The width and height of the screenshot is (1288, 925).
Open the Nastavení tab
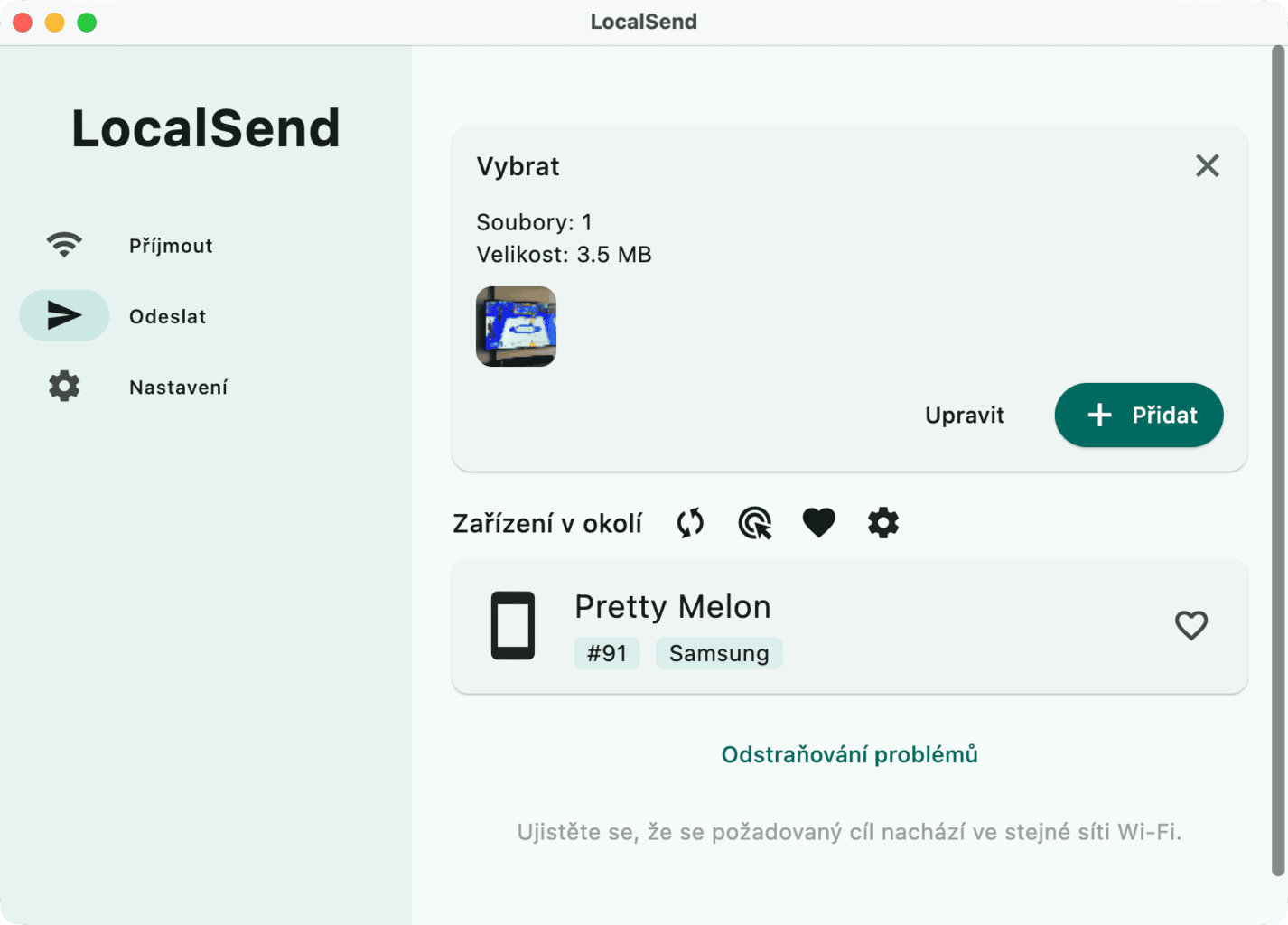click(178, 388)
